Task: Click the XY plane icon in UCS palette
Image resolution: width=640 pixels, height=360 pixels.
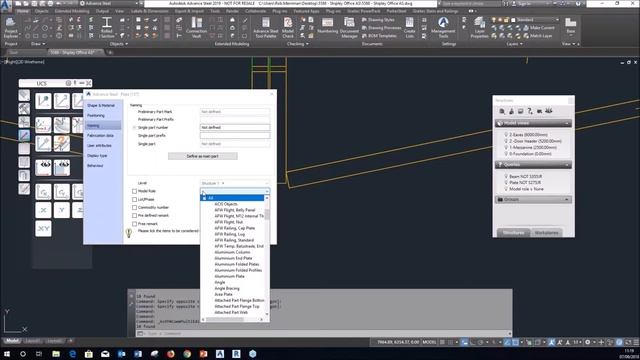Action: tap(43, 229)
